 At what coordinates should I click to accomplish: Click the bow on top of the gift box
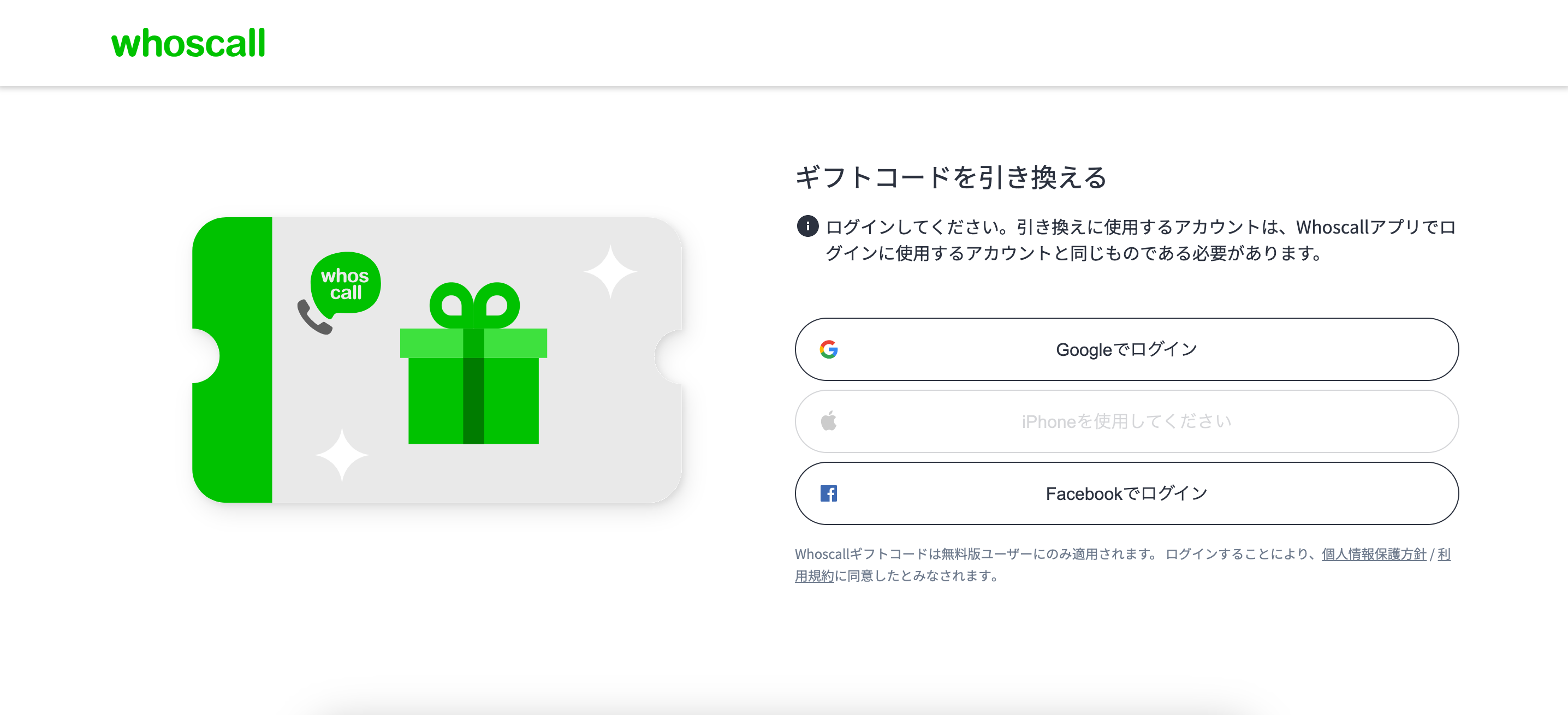(474, 304)
